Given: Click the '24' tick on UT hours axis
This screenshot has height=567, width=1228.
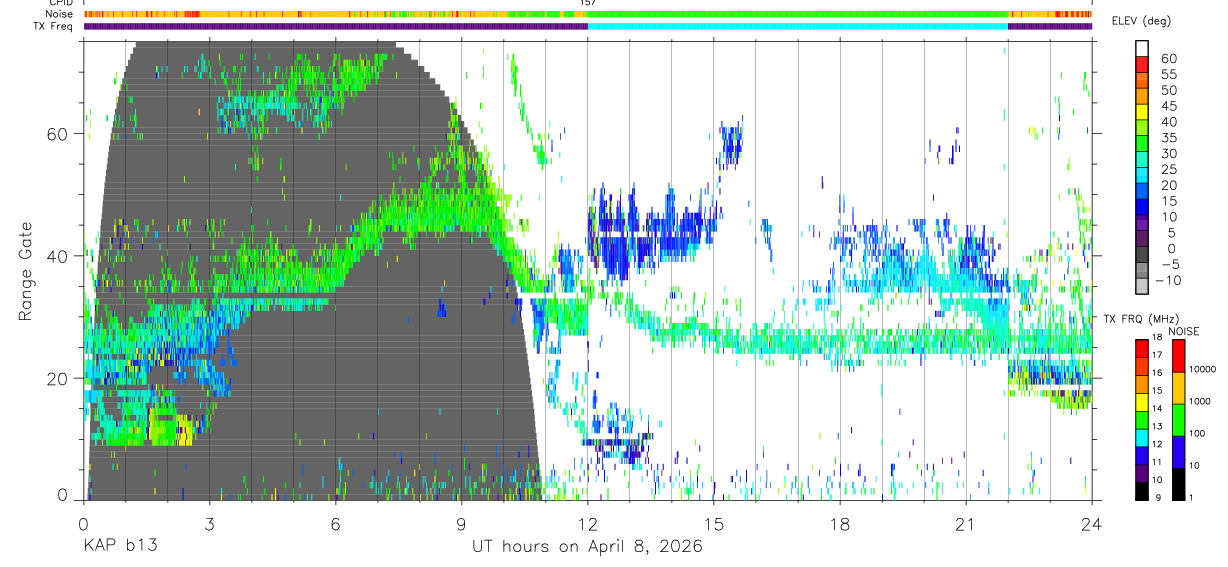Looking at the screenshot, I should [x=1092, y=525].
